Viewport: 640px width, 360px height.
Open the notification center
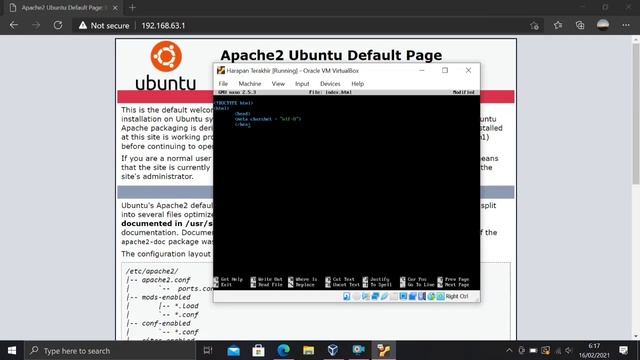point(623,351)
